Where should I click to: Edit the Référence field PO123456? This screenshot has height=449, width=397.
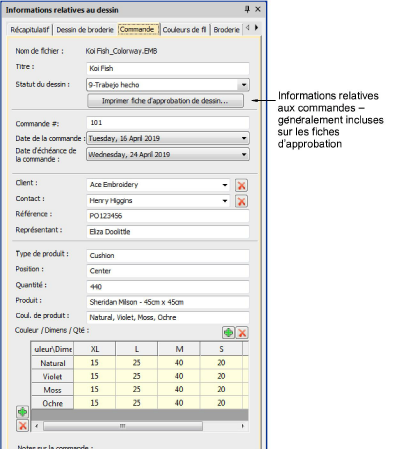coord(168,216)
